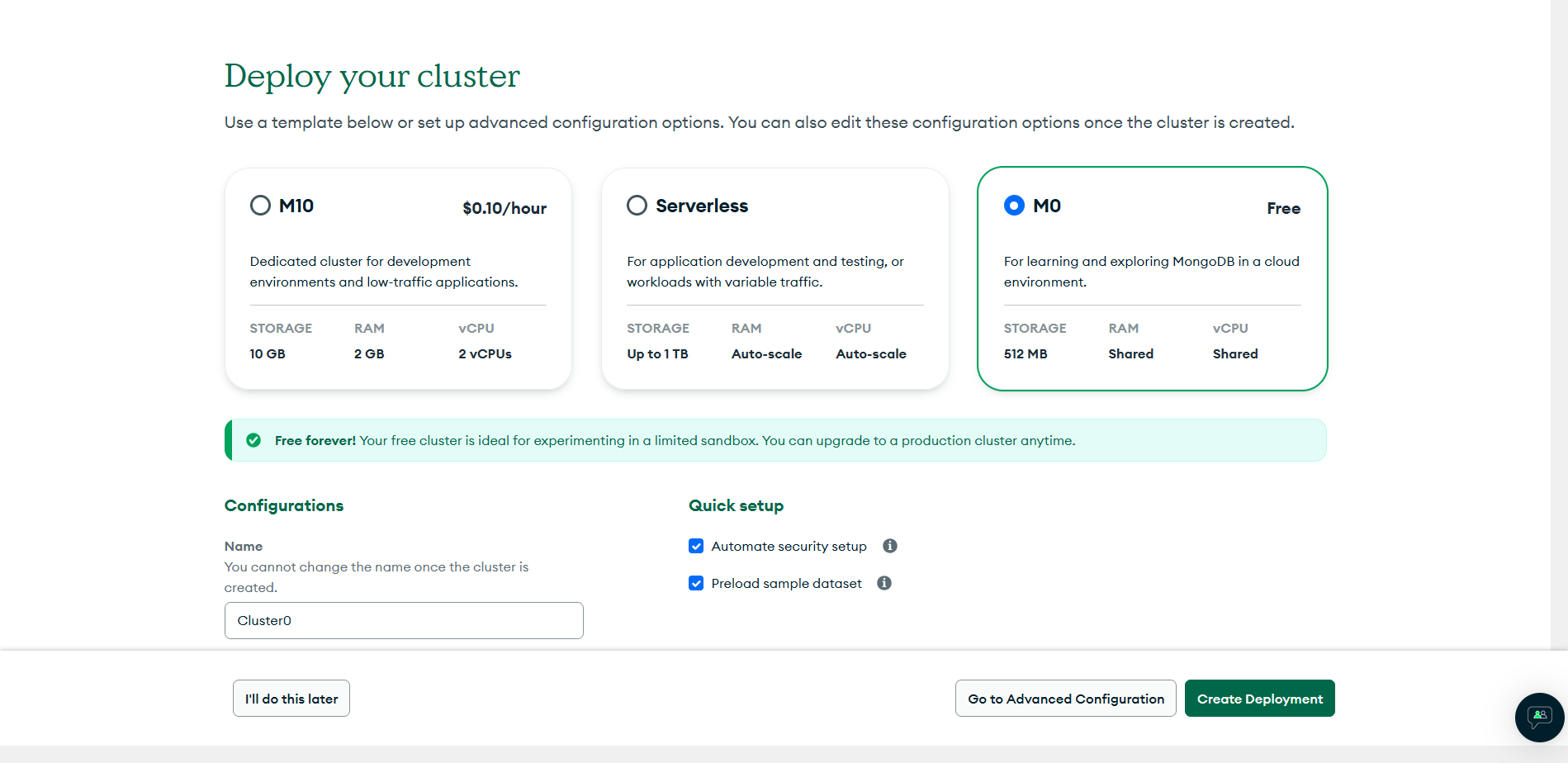
Task: Click info icon next to Preload sample dataset
Action: [x=884, y=583]
